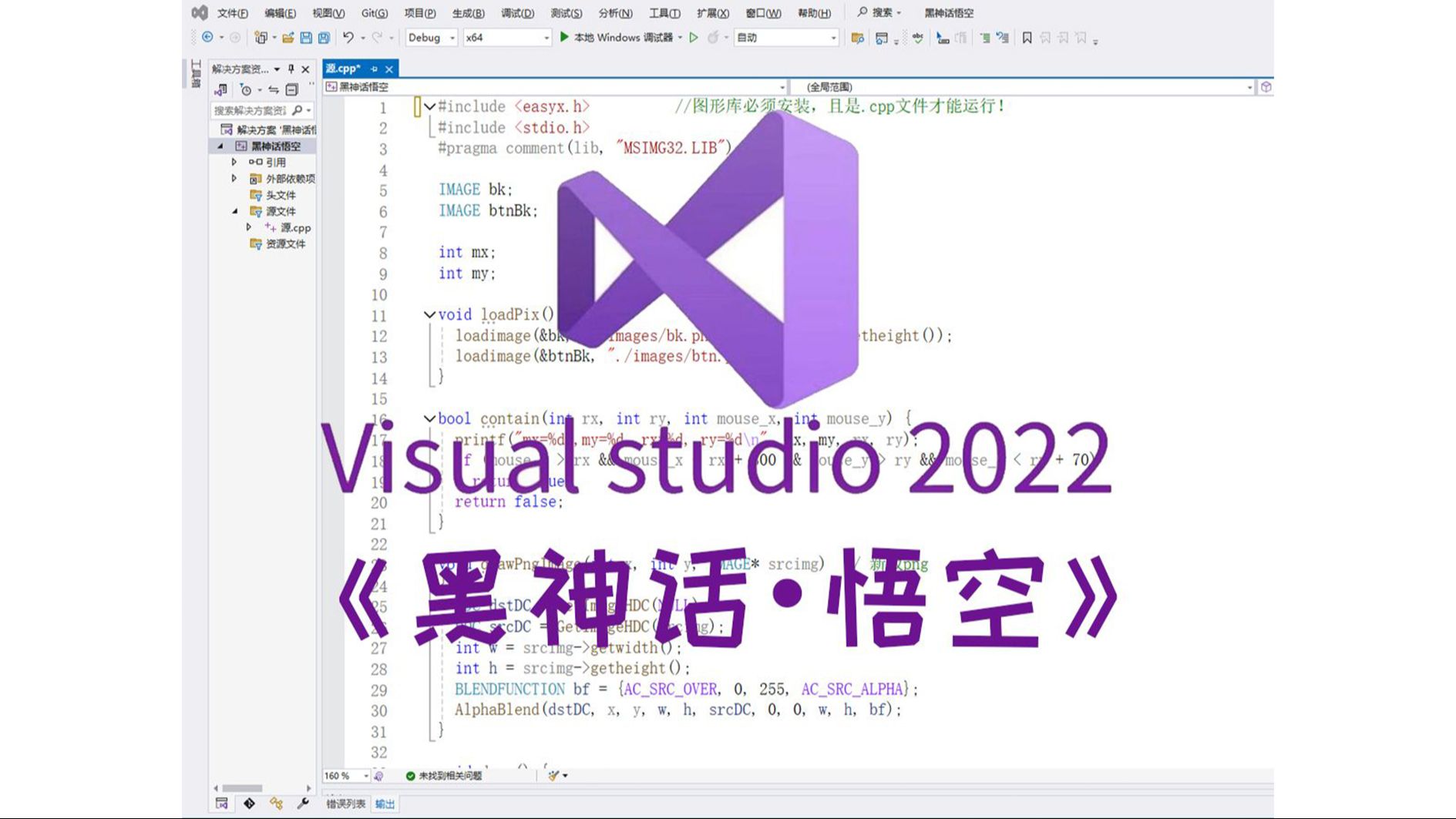Collapse the 源文件 folder node

pyautogui.click(x=235, y=210)
